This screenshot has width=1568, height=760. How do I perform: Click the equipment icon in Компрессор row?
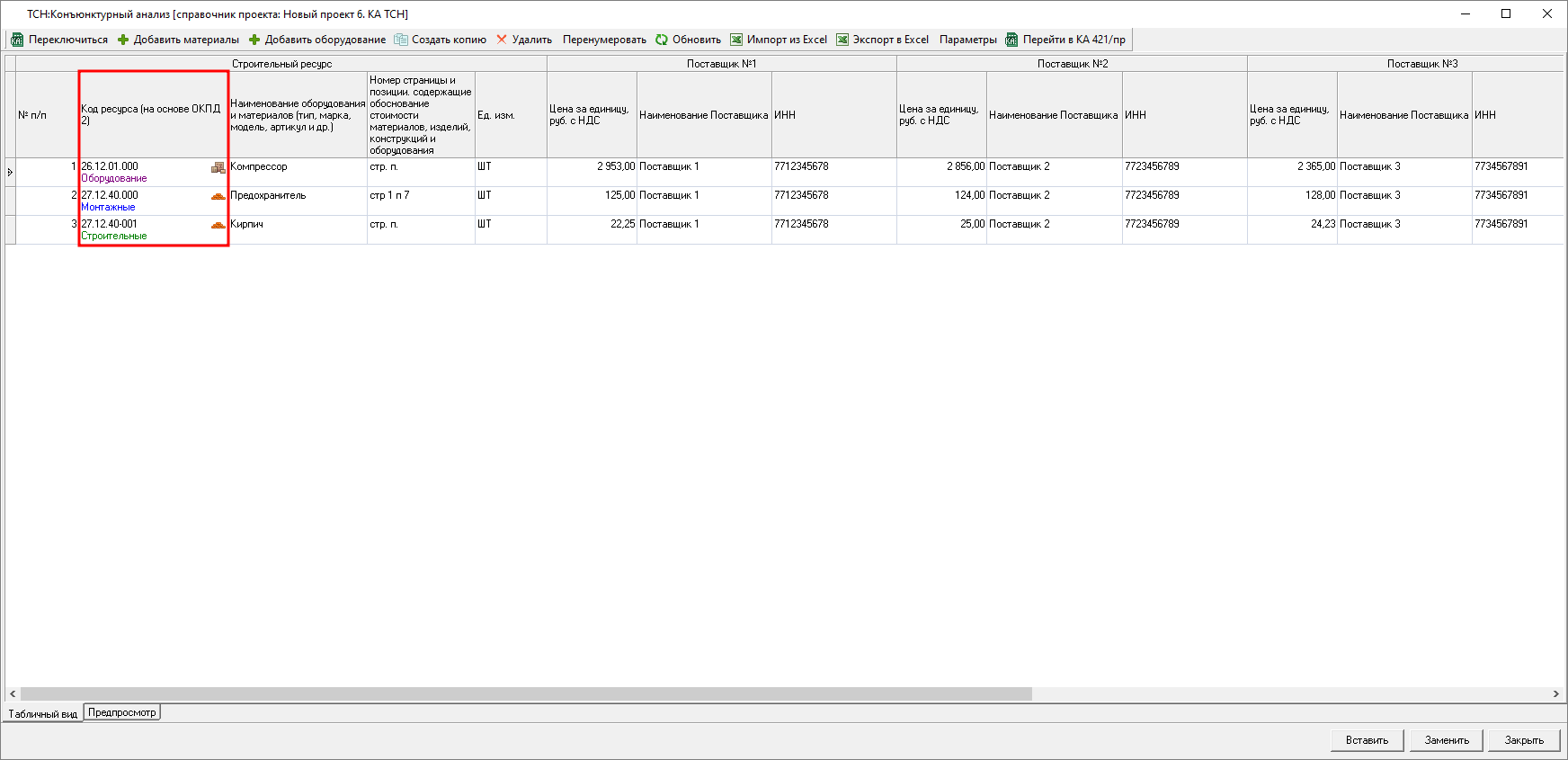[x=218, y=167]
